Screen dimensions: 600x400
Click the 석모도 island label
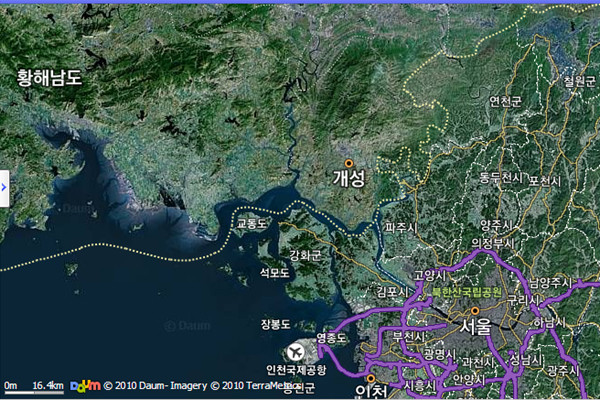coord(274,272)
